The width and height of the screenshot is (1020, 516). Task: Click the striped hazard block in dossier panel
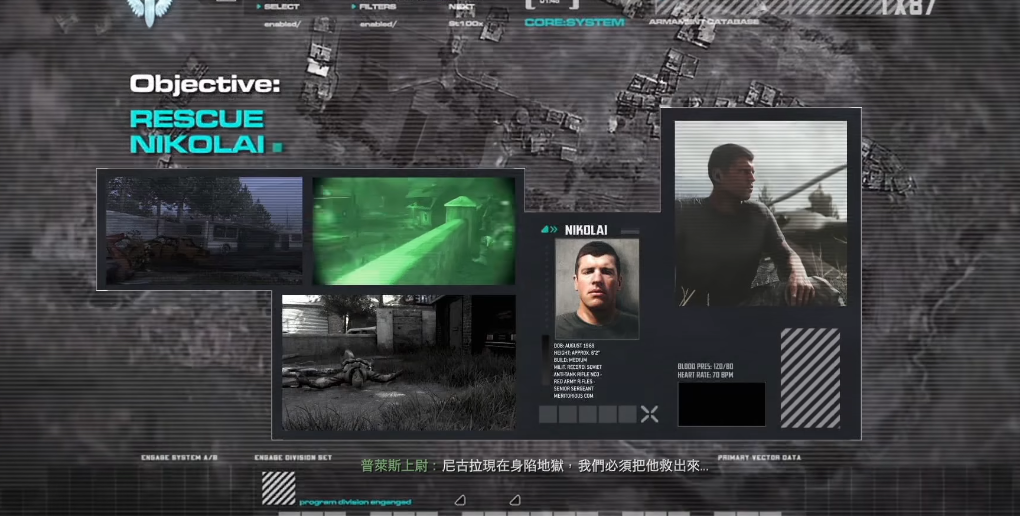pyautogui.click(x=810, y=378)
